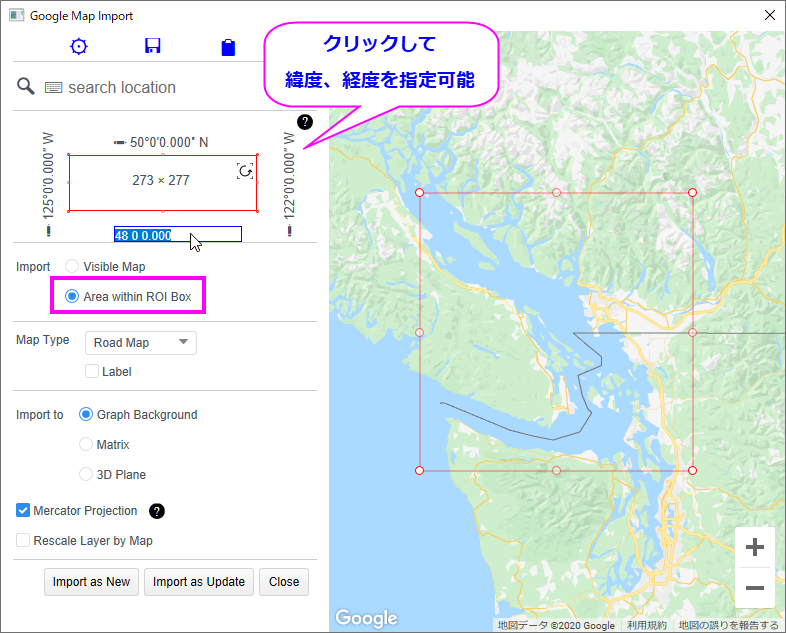Click the east longitude 122°0'0.000" W
The image size is (786, 633).
coord(289,175)
